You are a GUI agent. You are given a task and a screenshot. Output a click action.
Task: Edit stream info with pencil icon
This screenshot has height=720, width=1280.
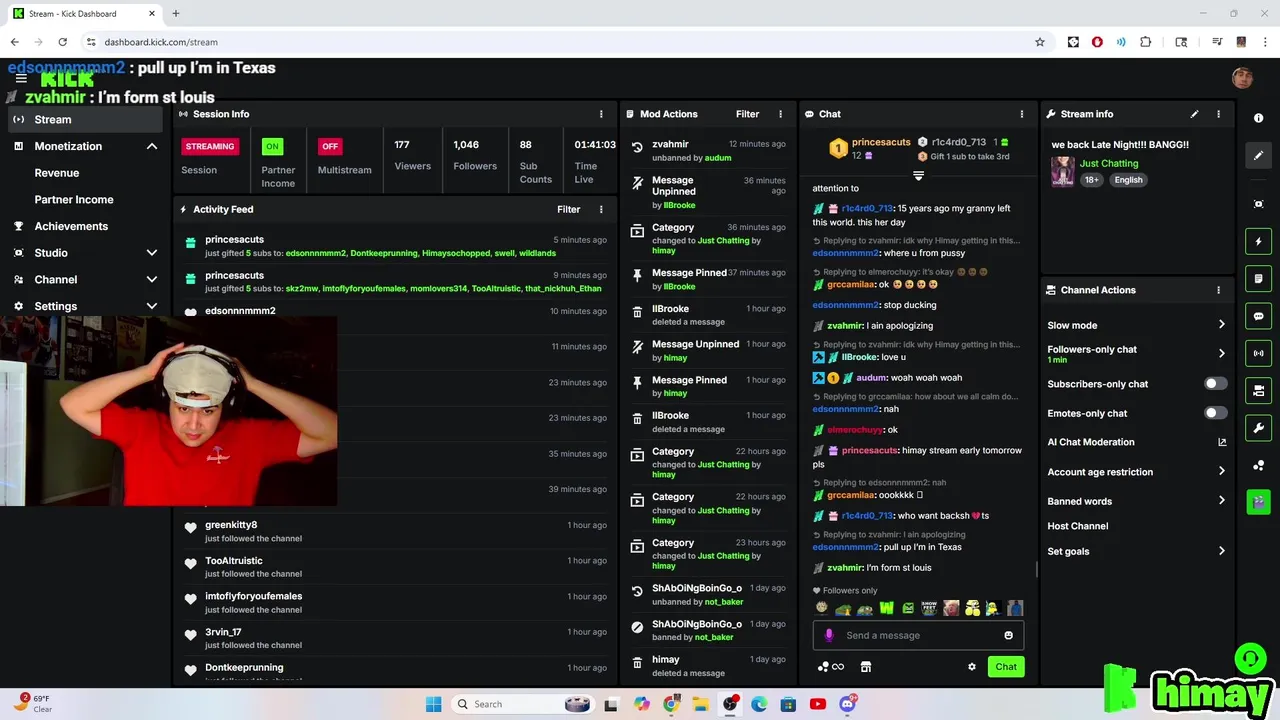pos(1194,114)
